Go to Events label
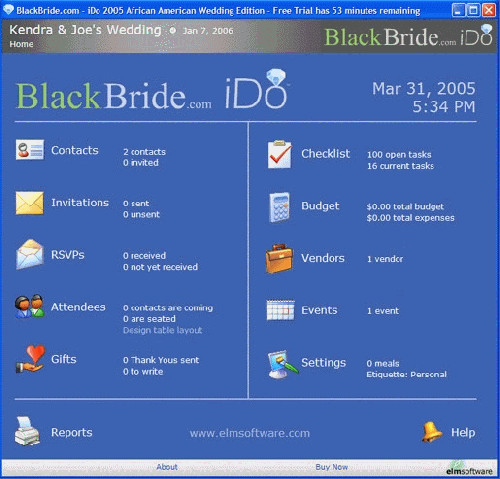This screenshot has width=500, height=479. (x=319, y=310)
